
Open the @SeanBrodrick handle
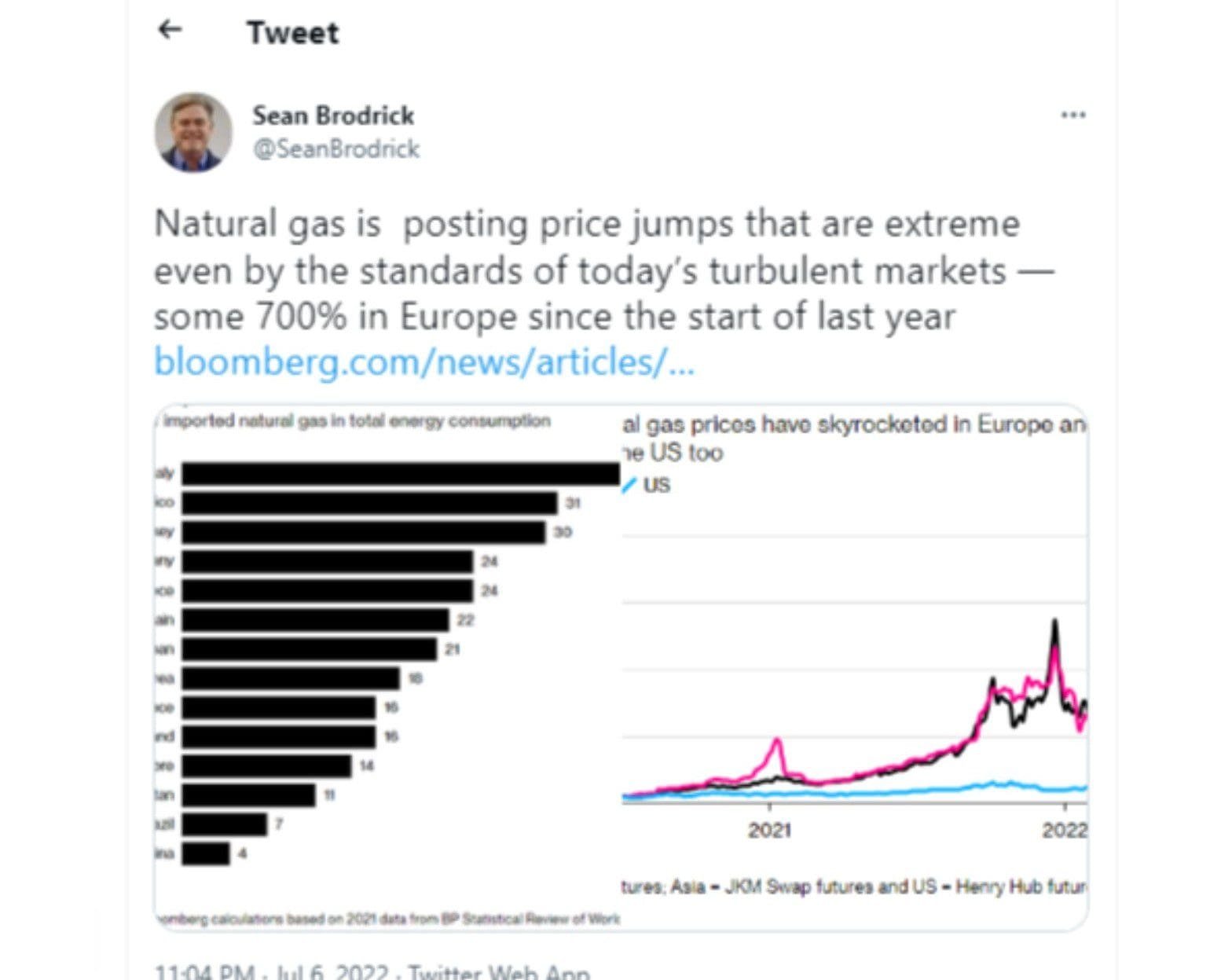tap(336, 149)
